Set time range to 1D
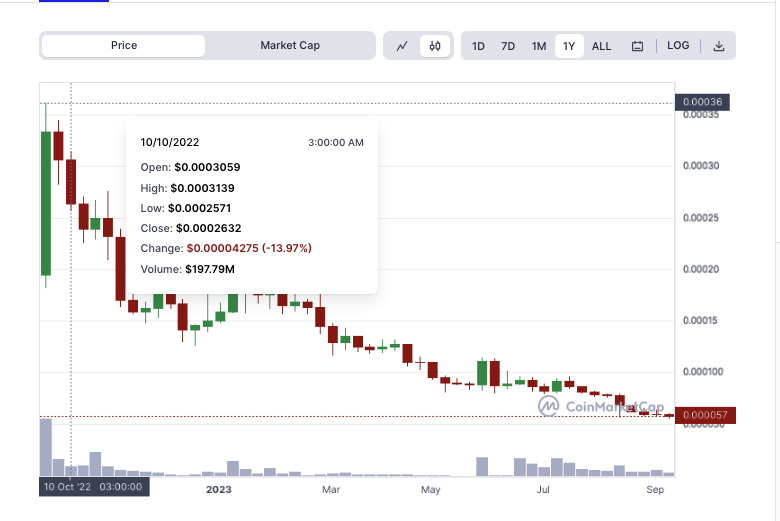Viewport: 780px width, 521px height. 478,46
